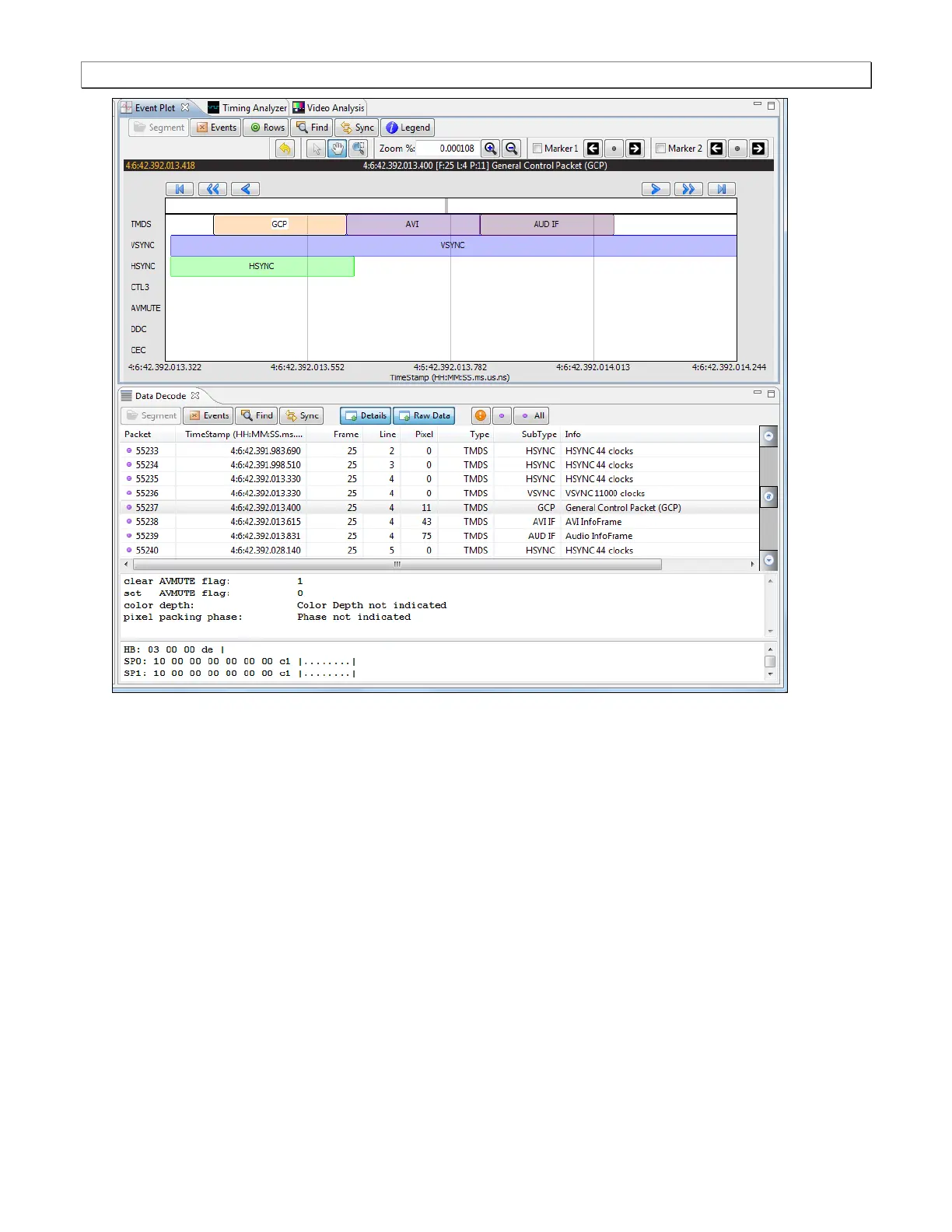Click the raw data hex pane's vertical scrollbar
The width and height of the screenshot is (952, 1232).
click(x=770, y=662)
